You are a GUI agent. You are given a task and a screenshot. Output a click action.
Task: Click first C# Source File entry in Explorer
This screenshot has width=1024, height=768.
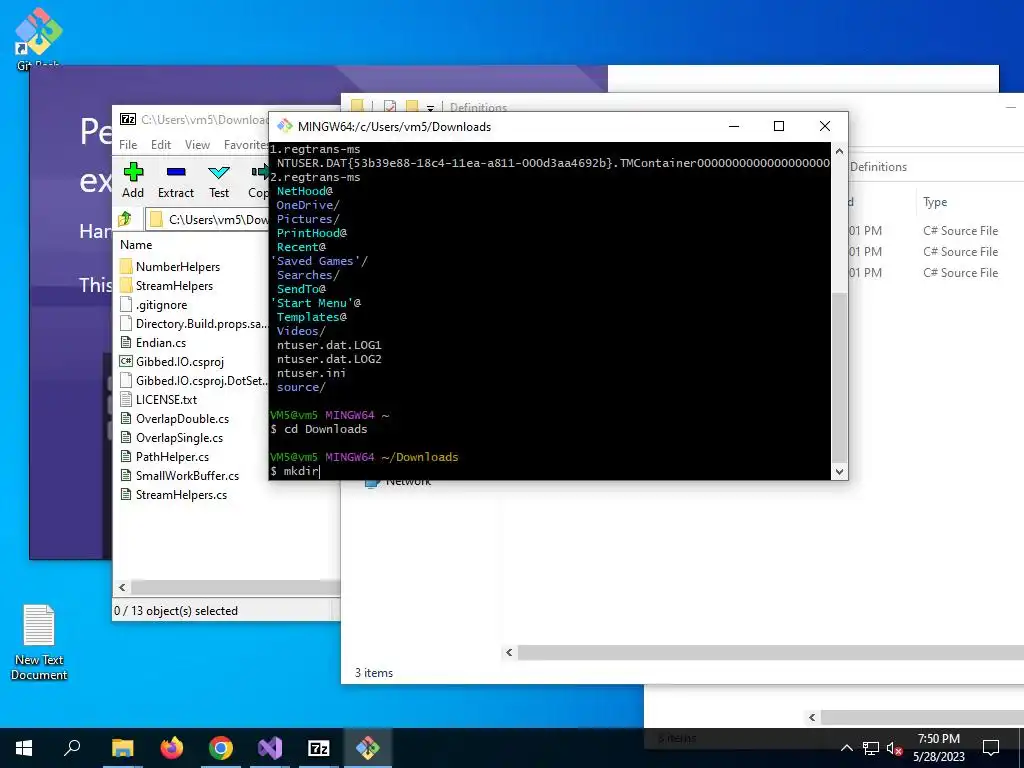tap(960, 231)
